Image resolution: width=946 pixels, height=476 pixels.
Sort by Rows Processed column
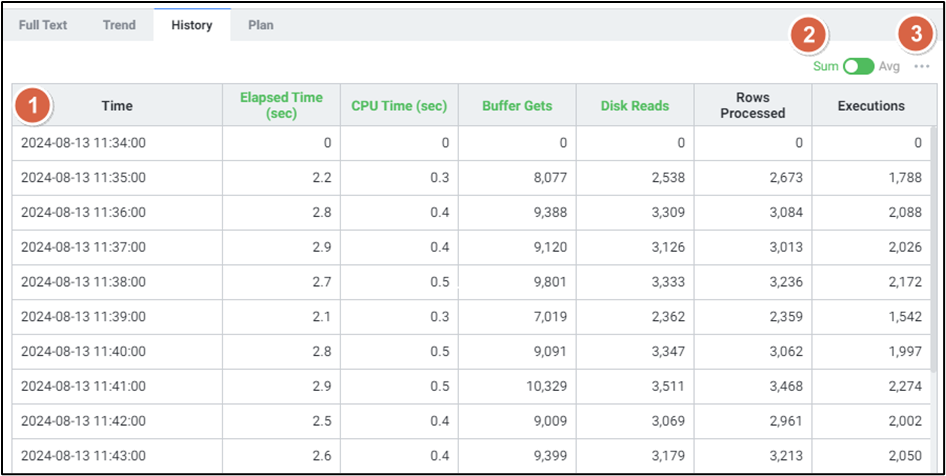752,105
